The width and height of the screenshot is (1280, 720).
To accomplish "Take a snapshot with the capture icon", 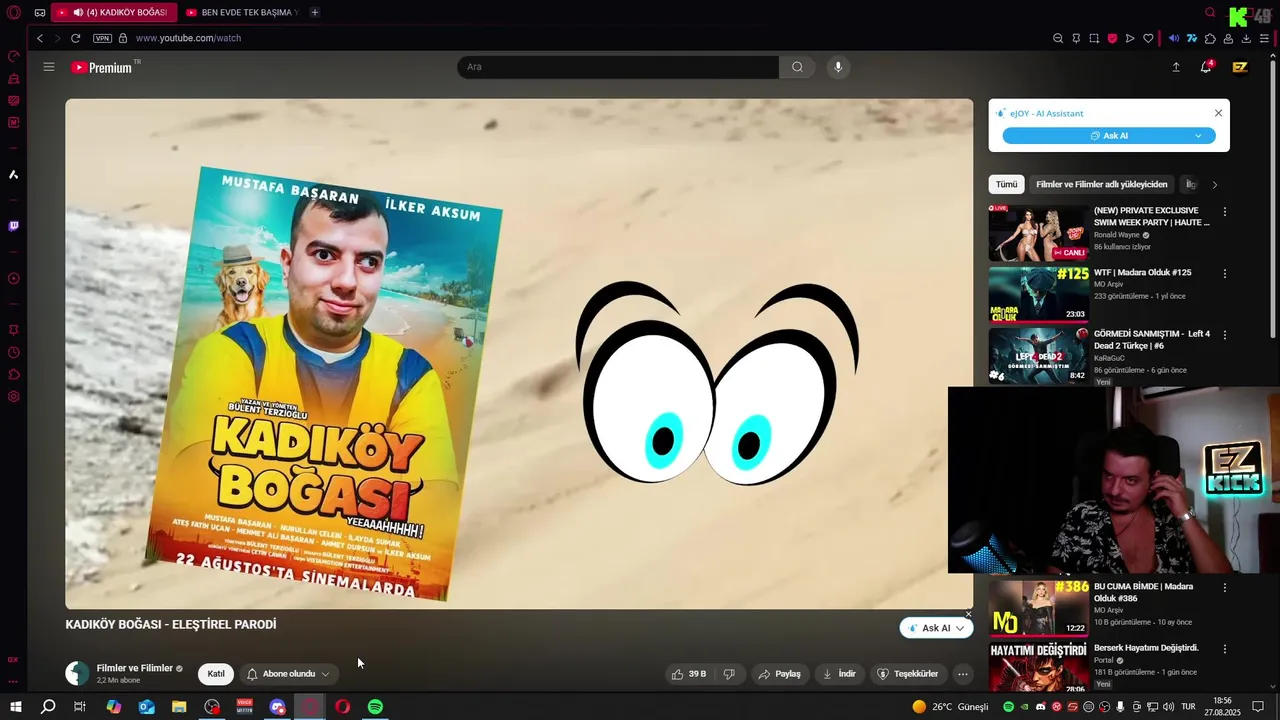I will click(1094, 38).
